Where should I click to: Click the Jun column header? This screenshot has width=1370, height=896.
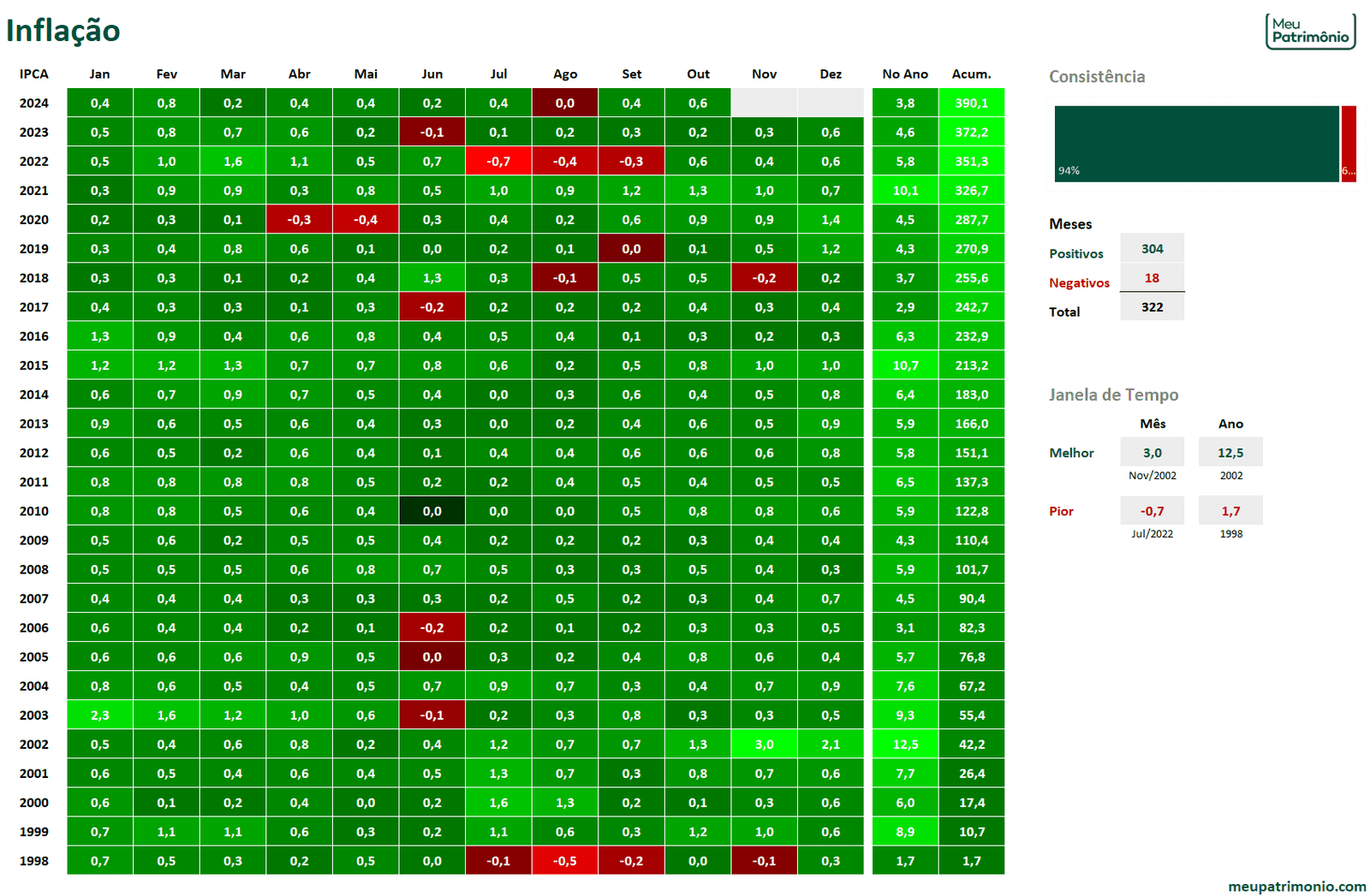pyautogui.click(x=432, y=74)
